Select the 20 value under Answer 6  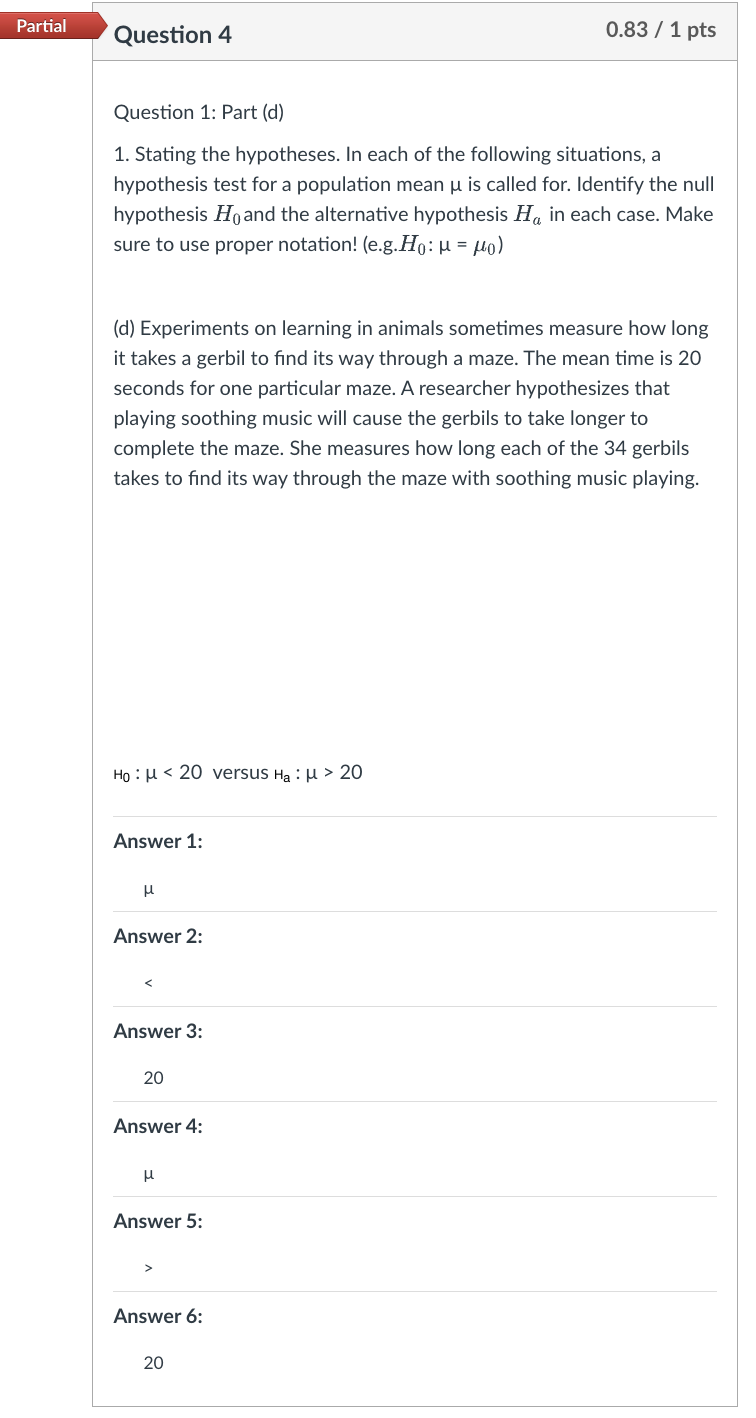[152, 1362]
